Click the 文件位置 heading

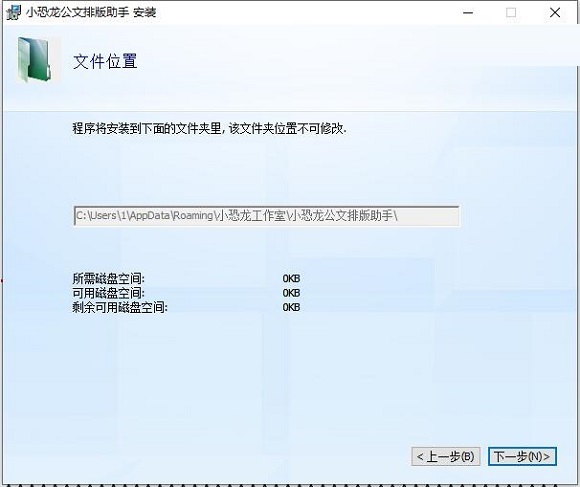(105, 61)
